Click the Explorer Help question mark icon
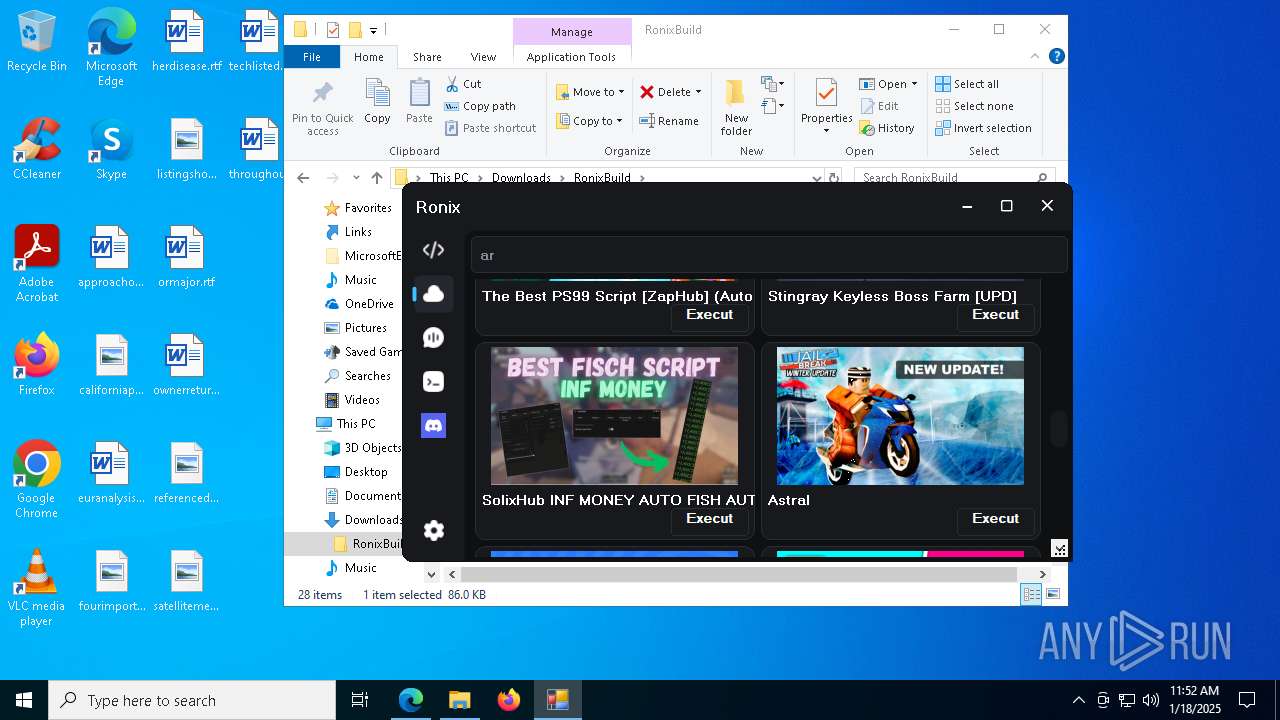This screenshot has width=1280, height=720. point(1056,57)
